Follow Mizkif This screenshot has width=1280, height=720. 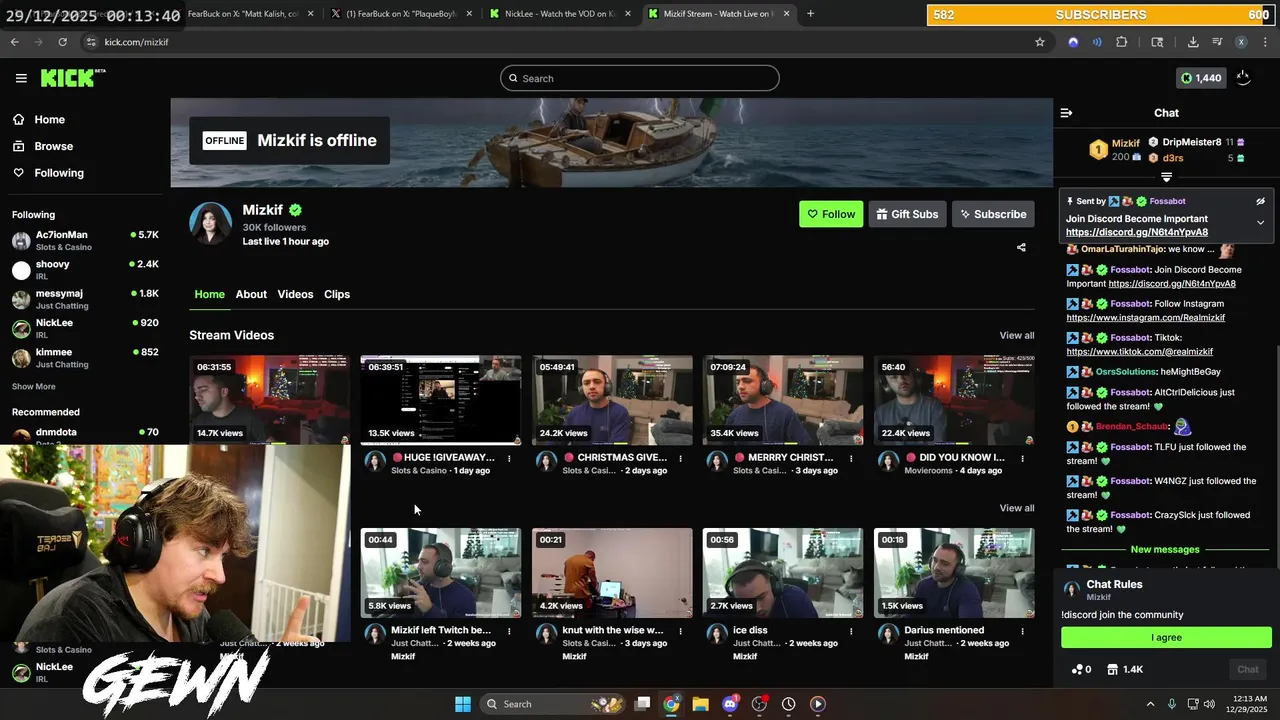831,214
